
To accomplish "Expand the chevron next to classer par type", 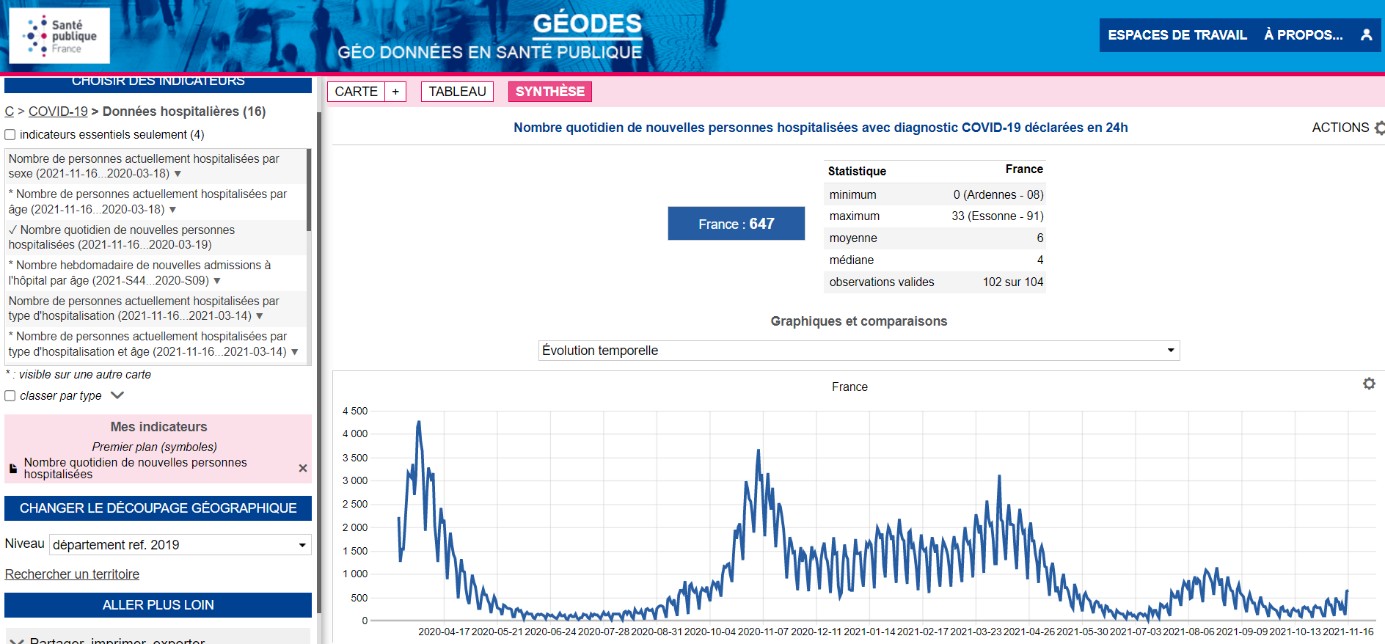I will (117, 395).
